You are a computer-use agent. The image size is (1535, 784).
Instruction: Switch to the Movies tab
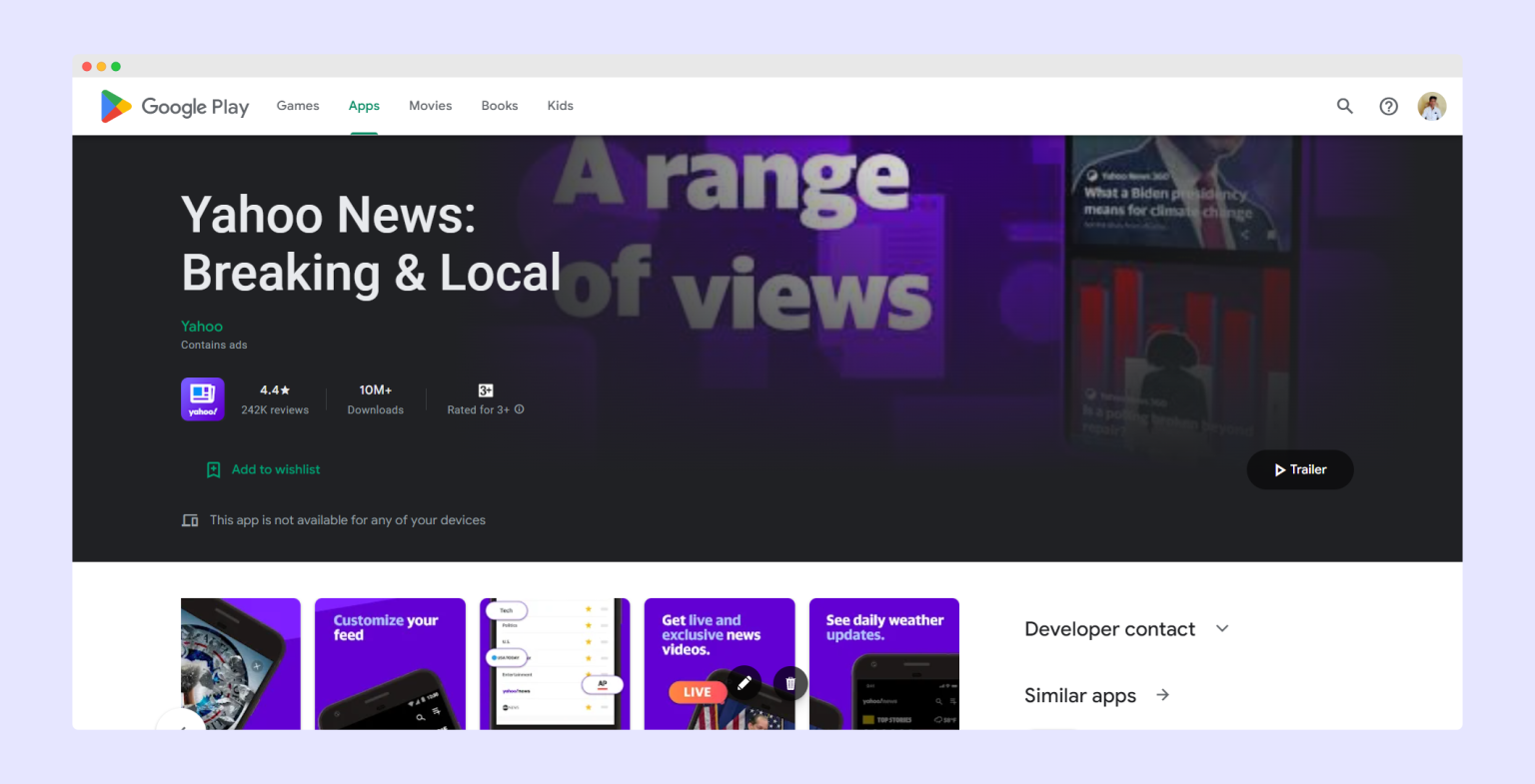pos(430,106)
